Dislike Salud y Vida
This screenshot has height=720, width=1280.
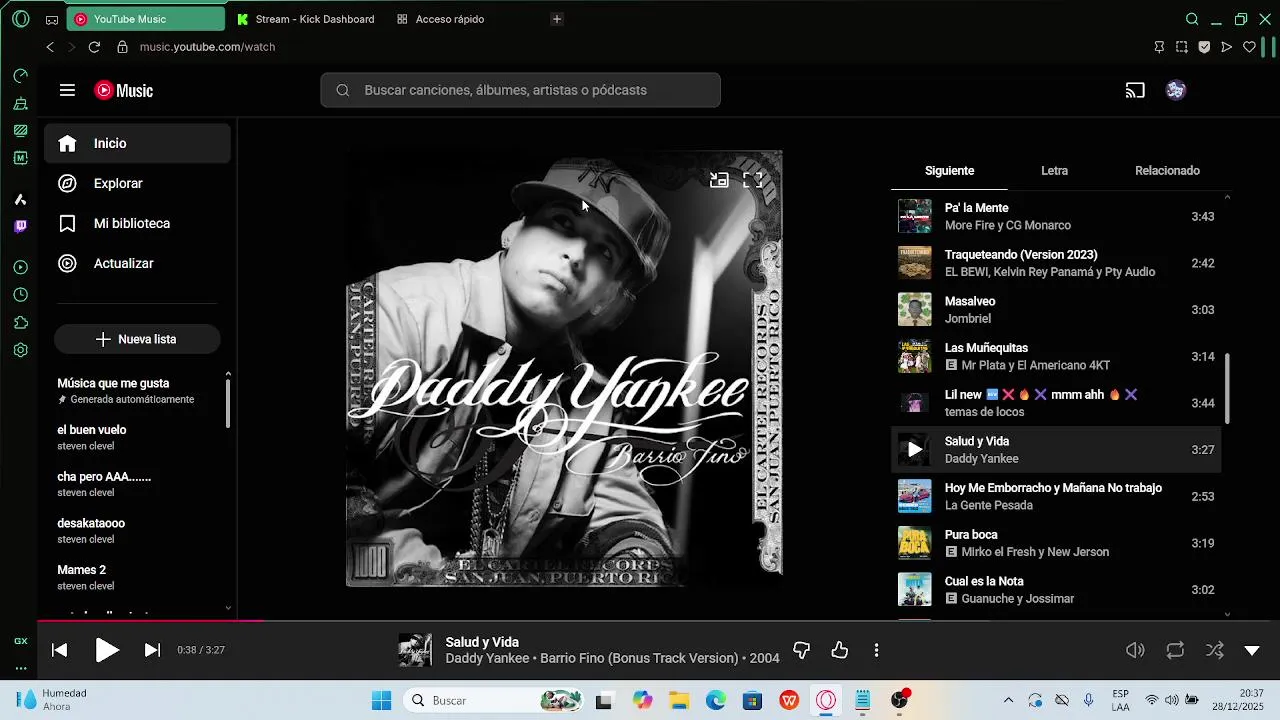(801, 650)
